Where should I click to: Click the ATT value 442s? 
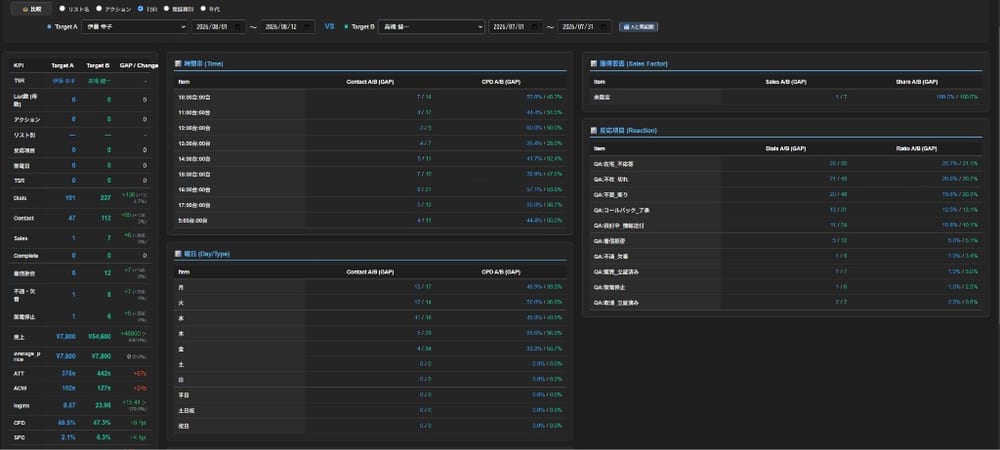[104, 373]
